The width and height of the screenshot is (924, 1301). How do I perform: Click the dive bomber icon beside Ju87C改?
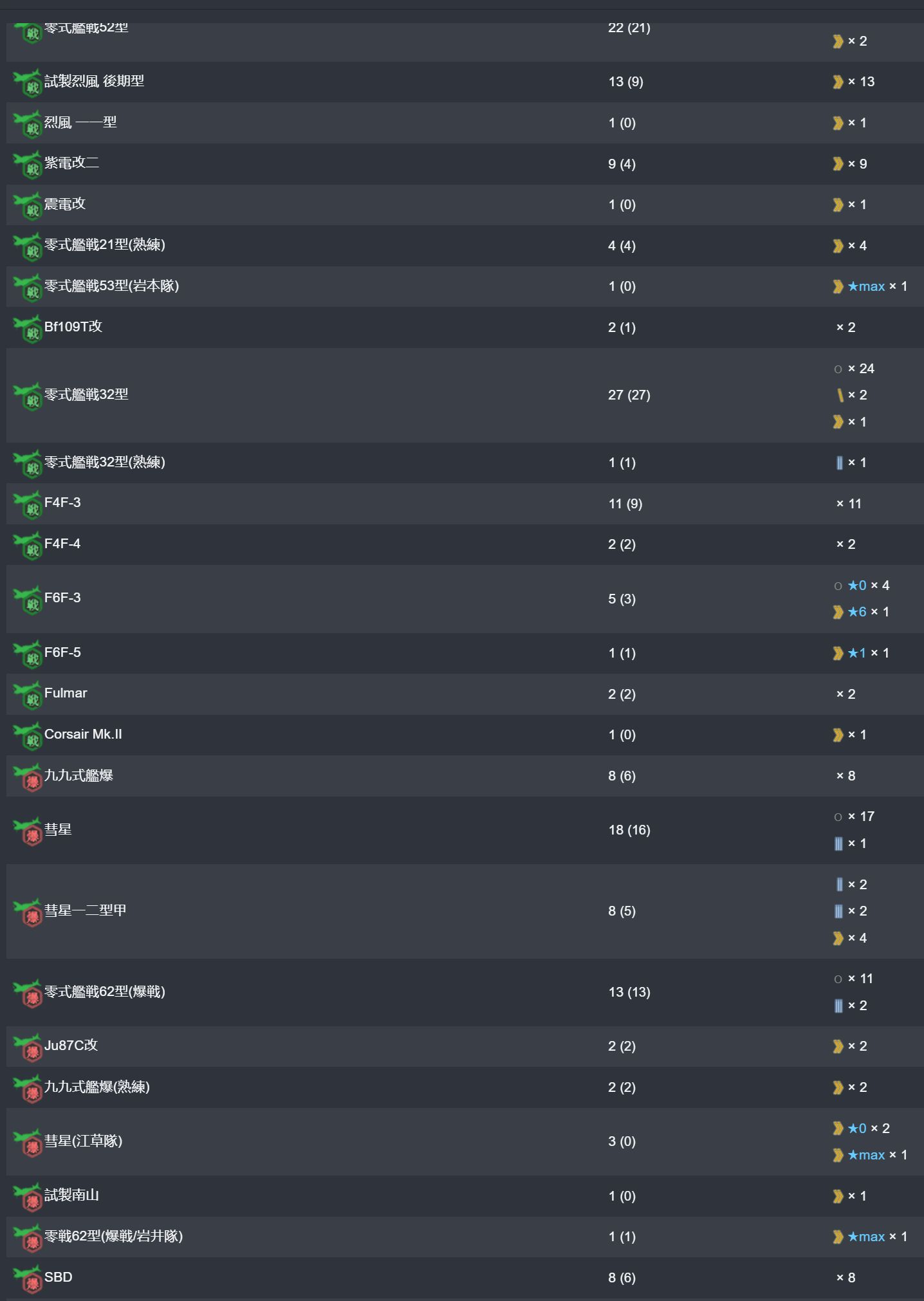tap(28, 1047)
